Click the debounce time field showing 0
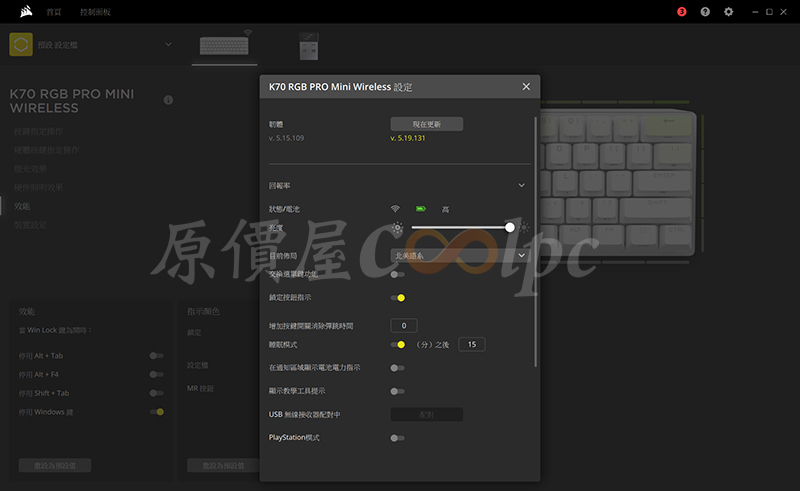The height and width of the screenshot is (491, 800). (404, 326)
